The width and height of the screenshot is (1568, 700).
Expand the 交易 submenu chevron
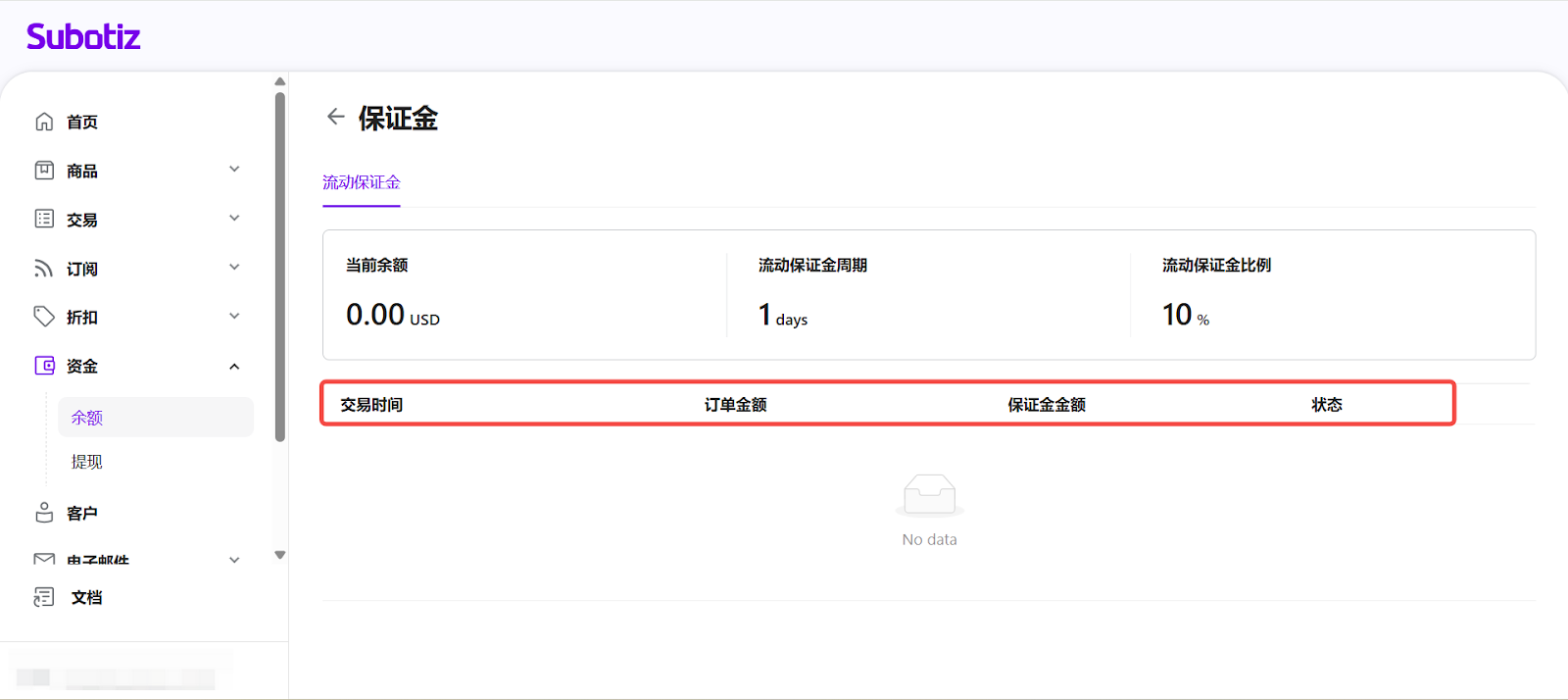pyautogui.click(x=234, y=219)
